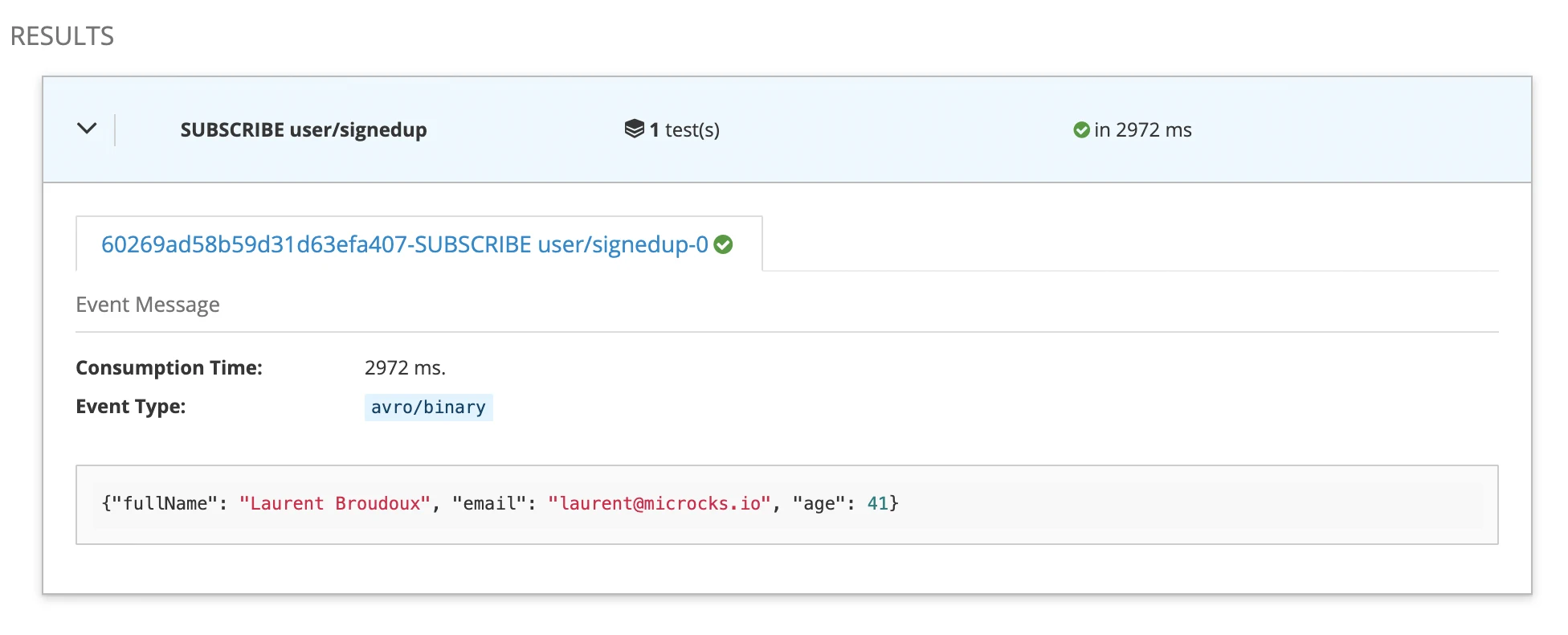Viewport: 1568px width, 635px height.
Task: Click the 'in 2972 ms' duration text
Action: coord(1142,130)
